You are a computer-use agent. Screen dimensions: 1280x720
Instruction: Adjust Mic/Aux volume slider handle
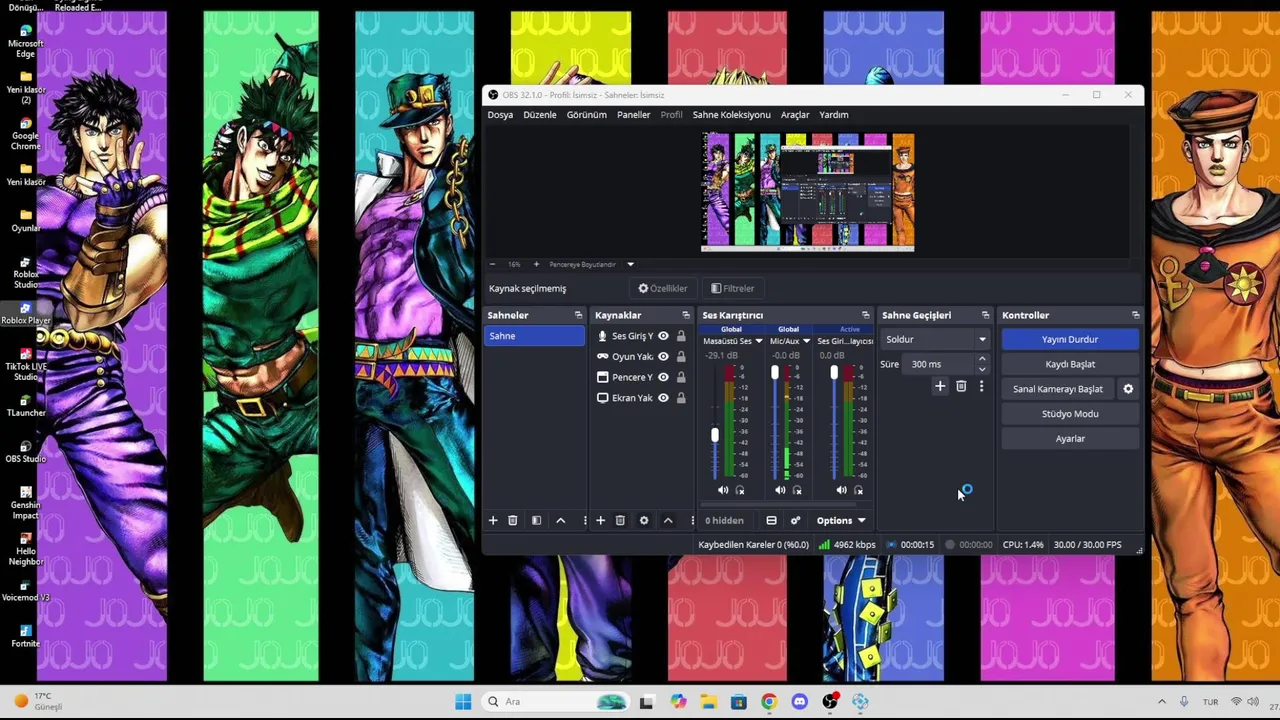click(x=774, y=372)
